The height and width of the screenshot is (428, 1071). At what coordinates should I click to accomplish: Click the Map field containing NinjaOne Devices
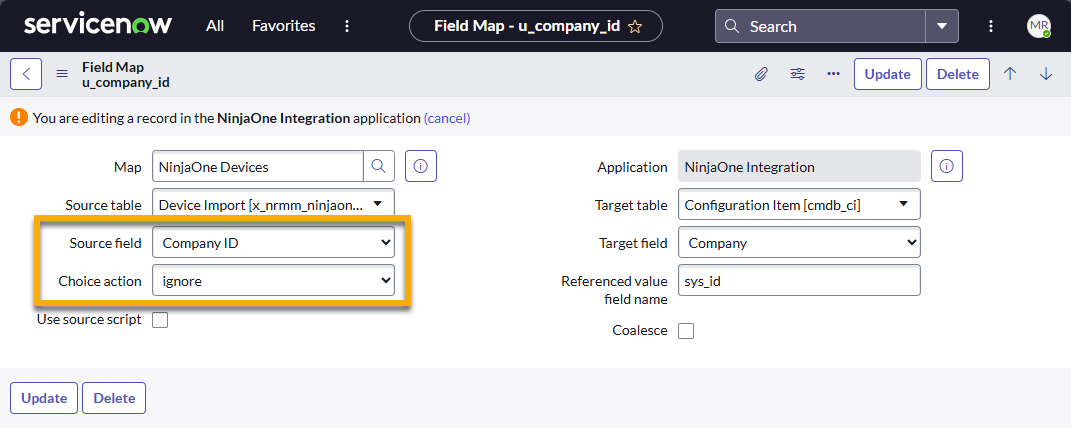pyautogui.click(x=258, y=167)
